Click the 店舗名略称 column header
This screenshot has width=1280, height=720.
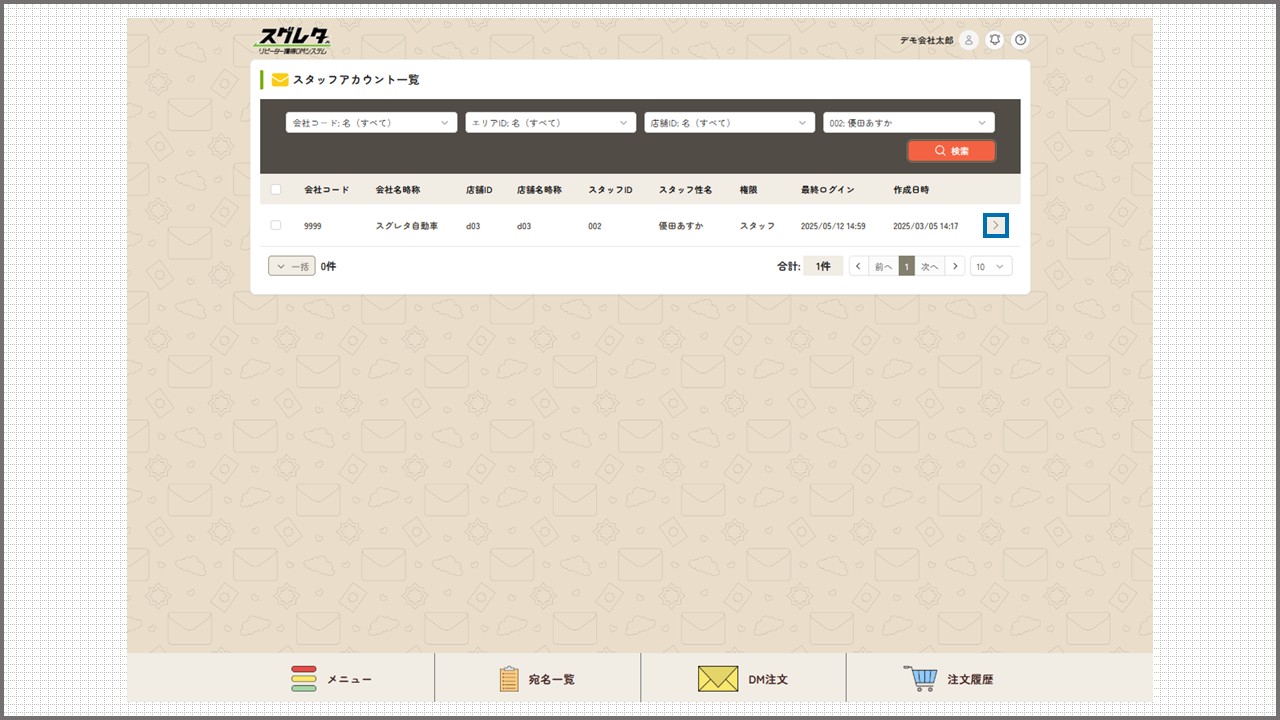[539, 190]
